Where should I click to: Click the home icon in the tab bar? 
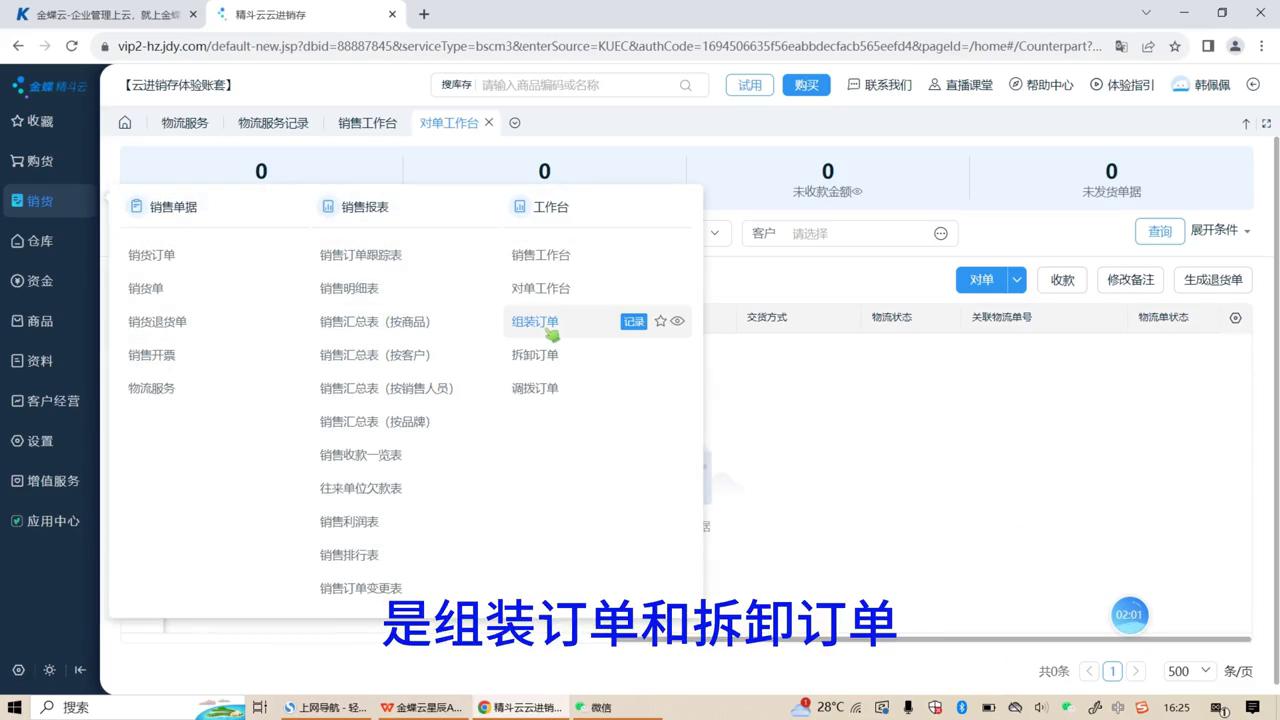(124, 122)
